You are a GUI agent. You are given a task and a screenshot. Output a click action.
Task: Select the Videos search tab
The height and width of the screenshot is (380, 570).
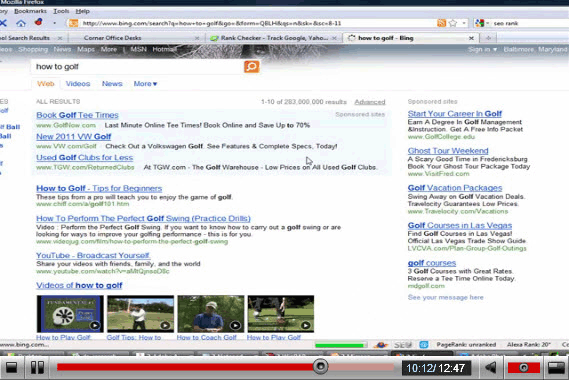tap(78, 84)
